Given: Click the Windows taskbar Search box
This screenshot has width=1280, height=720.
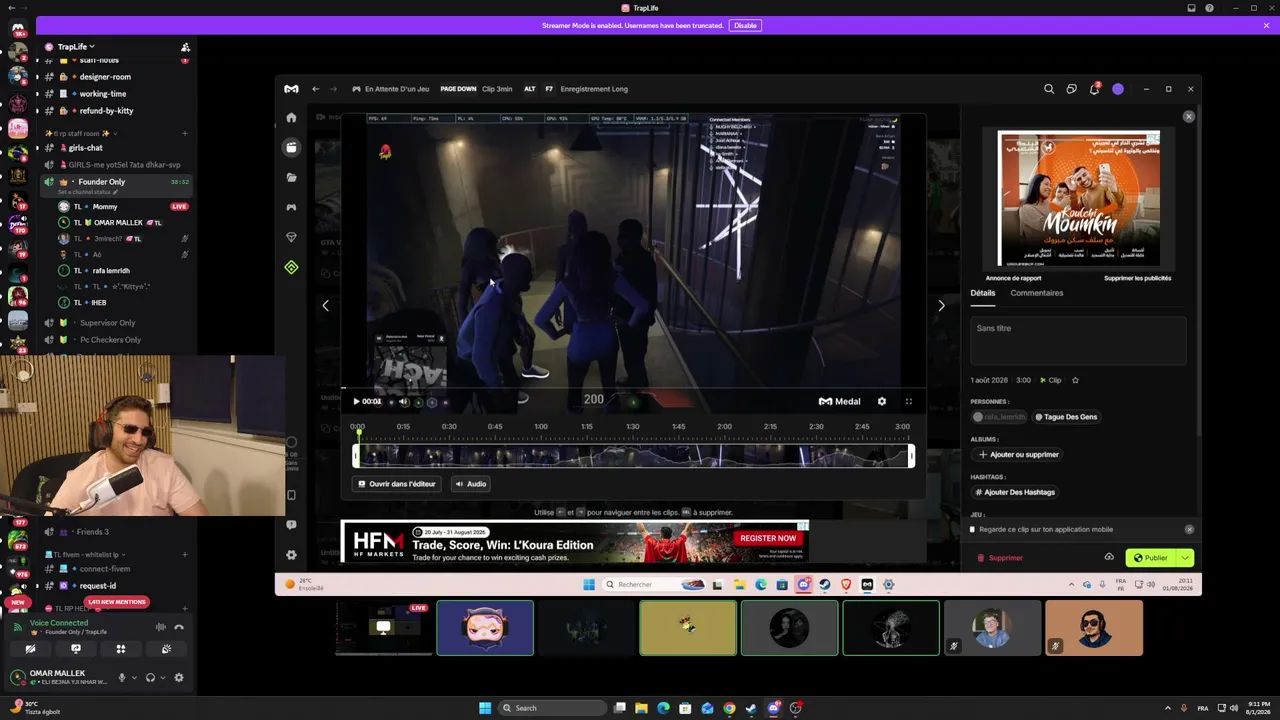Looking at the screenshot, I should [552, 708].
